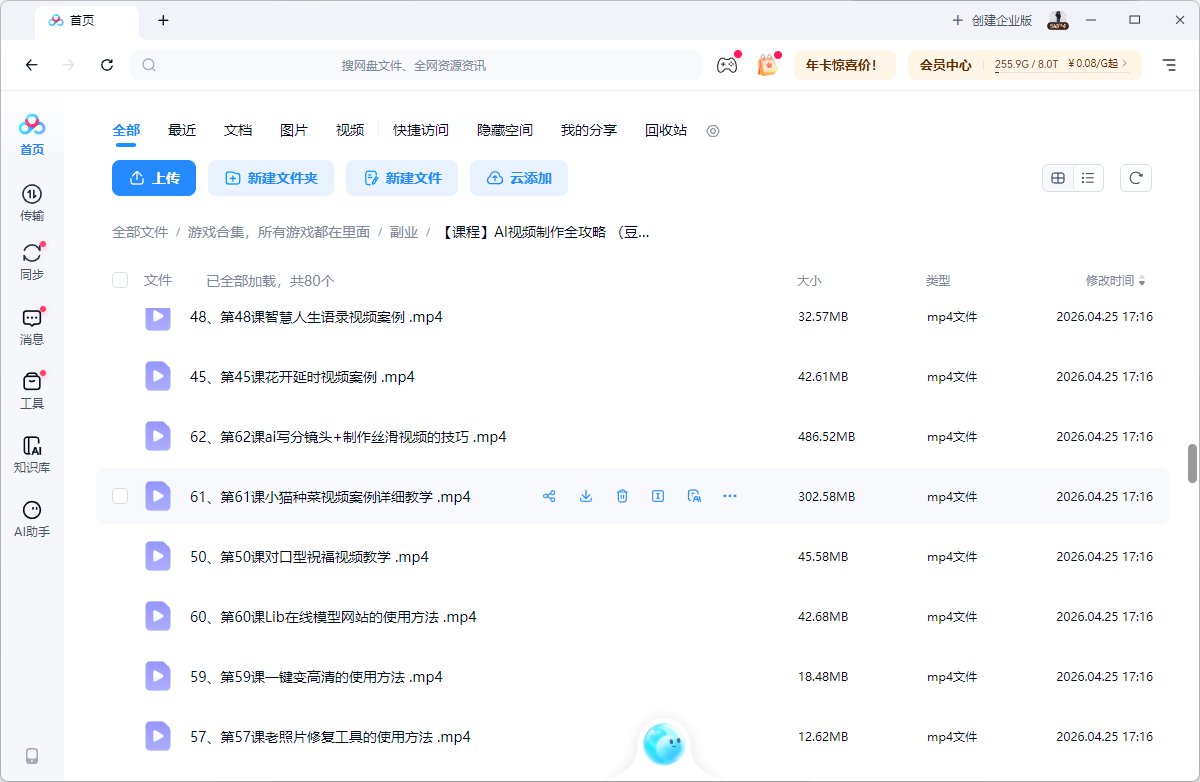Switch to the 视频 tab
The height and width of the screenshot is (782, 1200).
350,130
